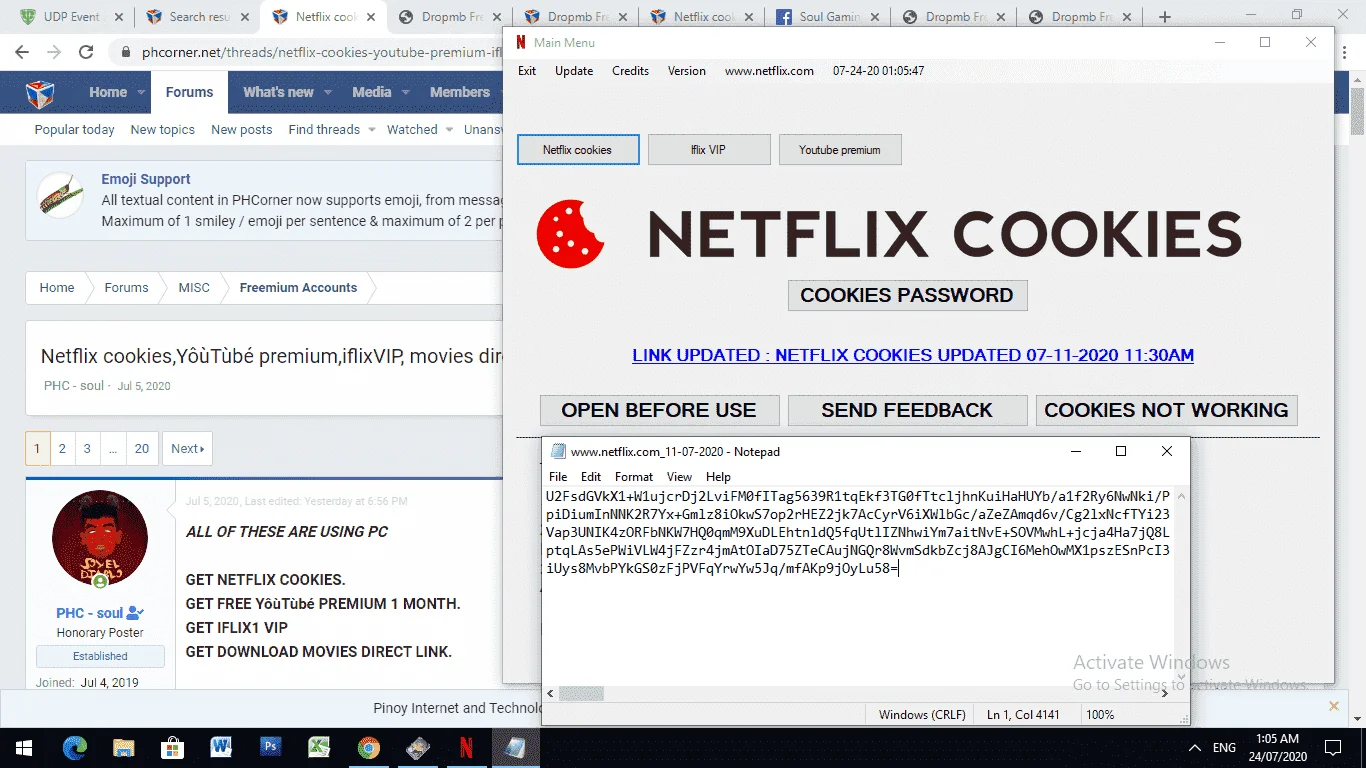This screenshot has height=768, width=1366.
Task: Click the browser back arrow
Action: [x=22, y=53]
